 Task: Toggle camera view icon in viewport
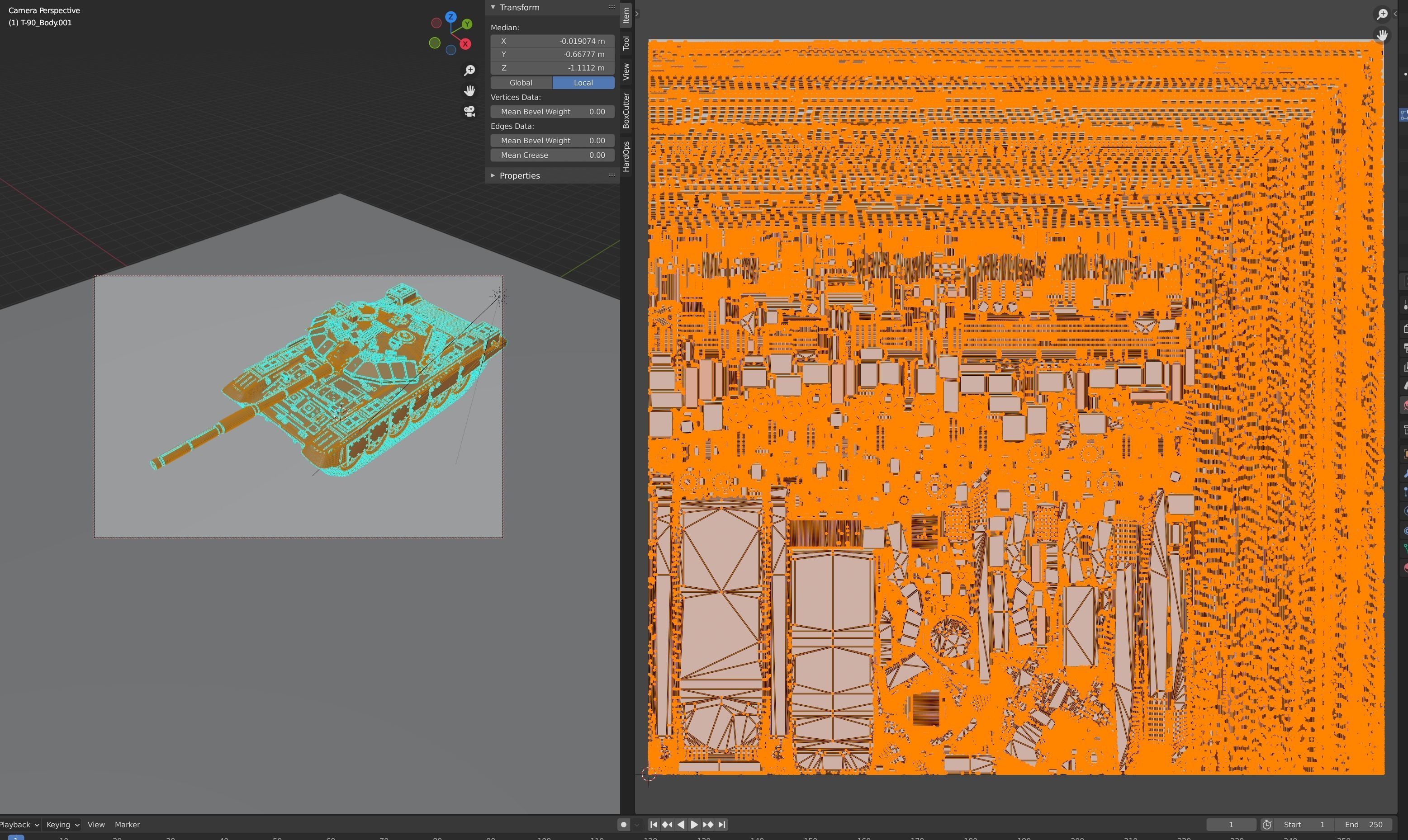[x=469, y=112]
